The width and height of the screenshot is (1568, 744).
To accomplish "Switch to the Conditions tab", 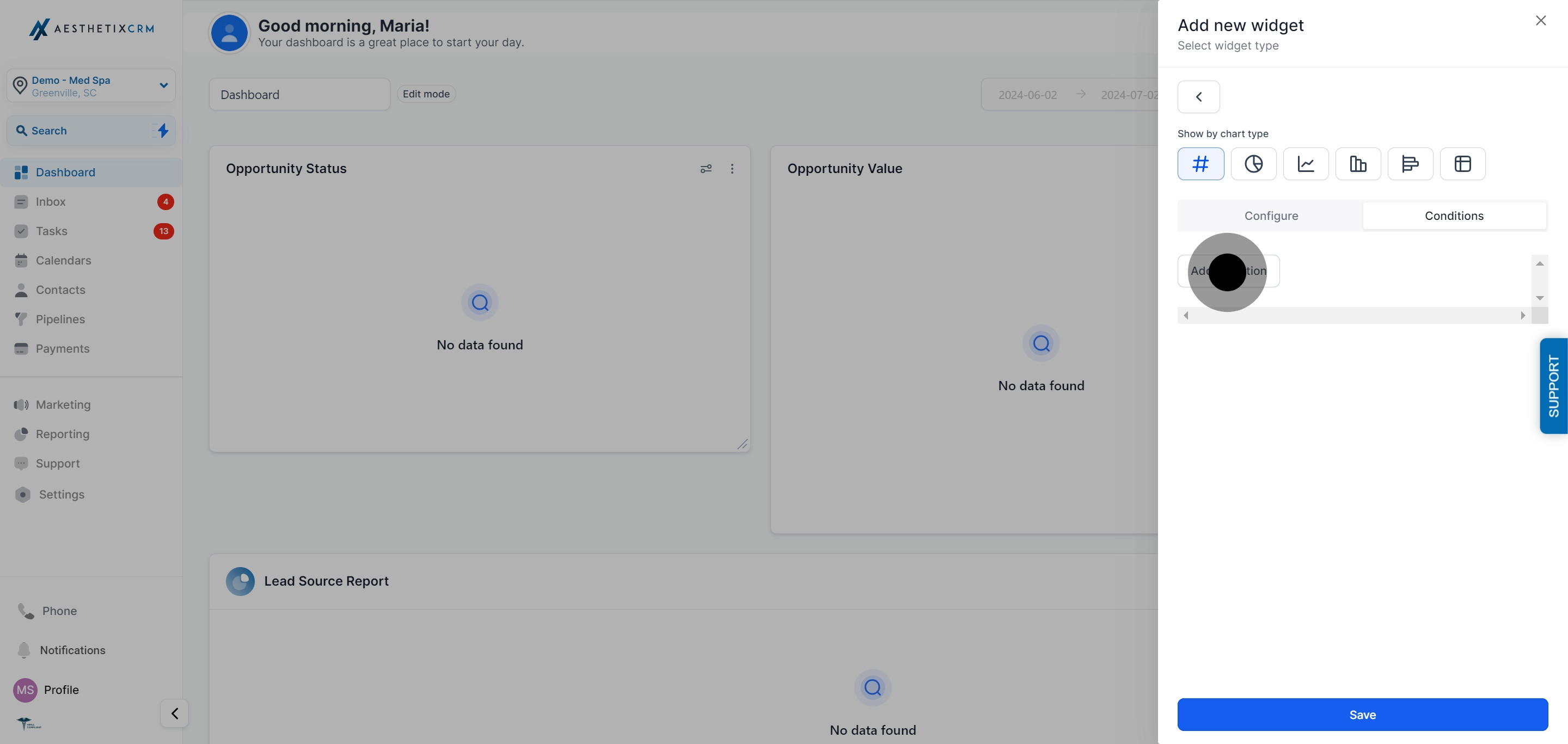I will pyautogui.click(x=1454, y=216).
